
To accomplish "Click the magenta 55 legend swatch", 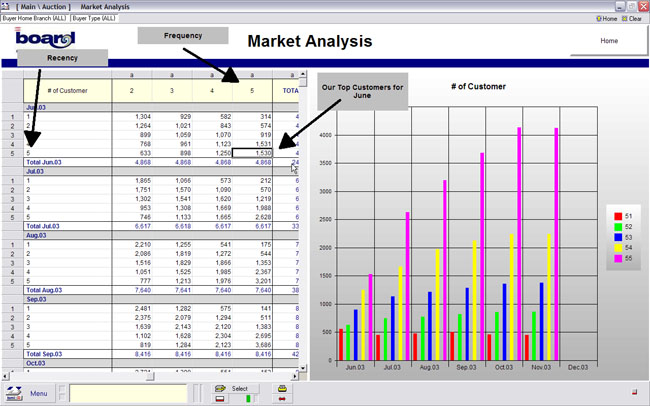I will [617, 258].
